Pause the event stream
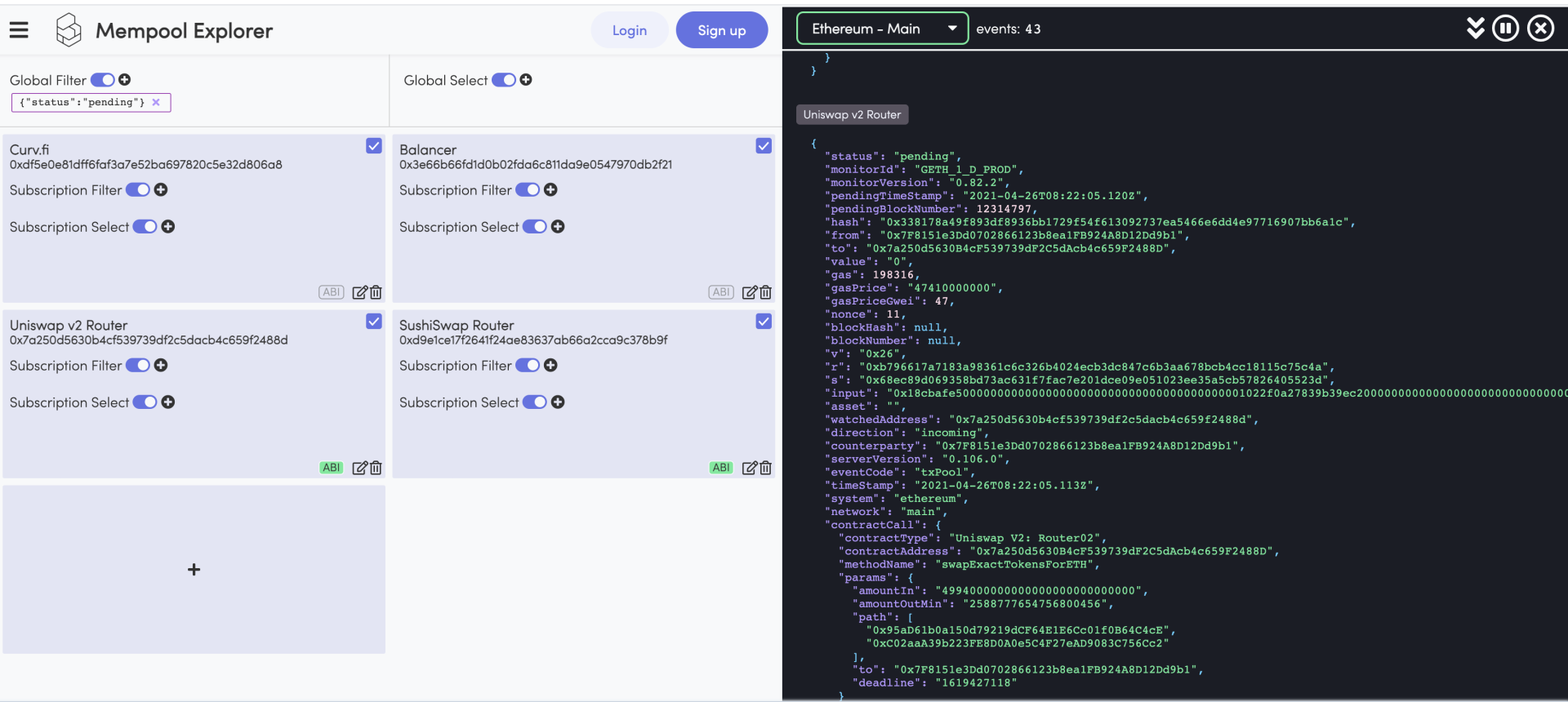 [1505, 29]
